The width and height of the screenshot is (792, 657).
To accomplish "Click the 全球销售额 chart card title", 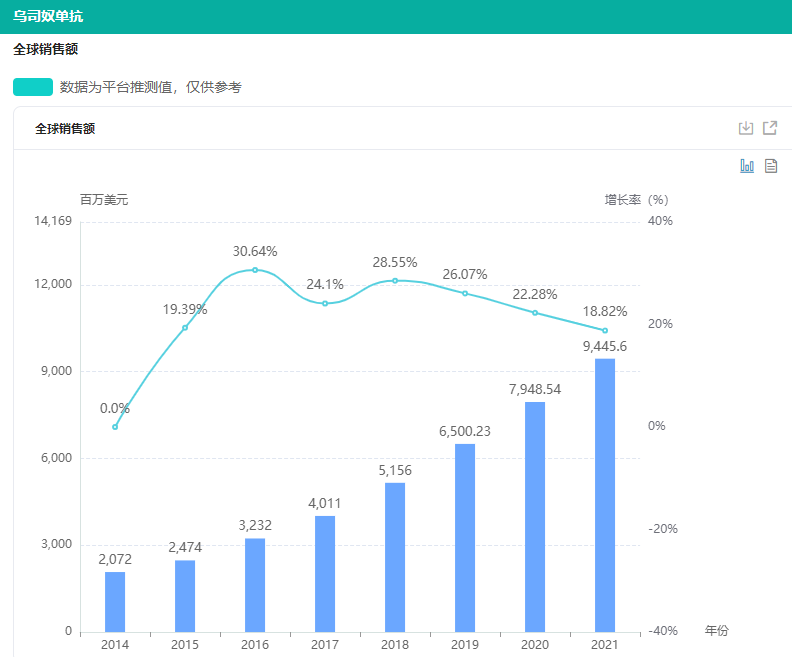I will [x=65, y=128].
